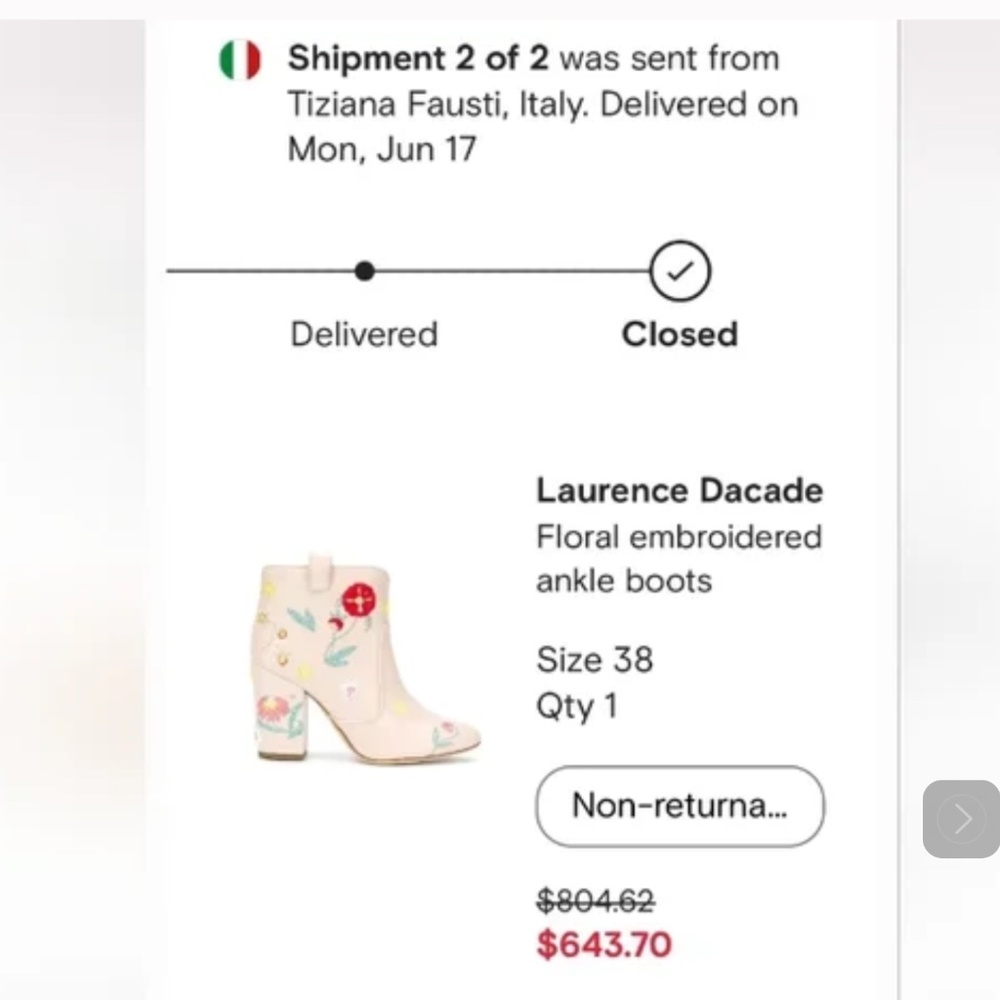Screen dimensions: 1000x1000
Task: Click the Delivered status dot on tracker
Action: point(365,271)
